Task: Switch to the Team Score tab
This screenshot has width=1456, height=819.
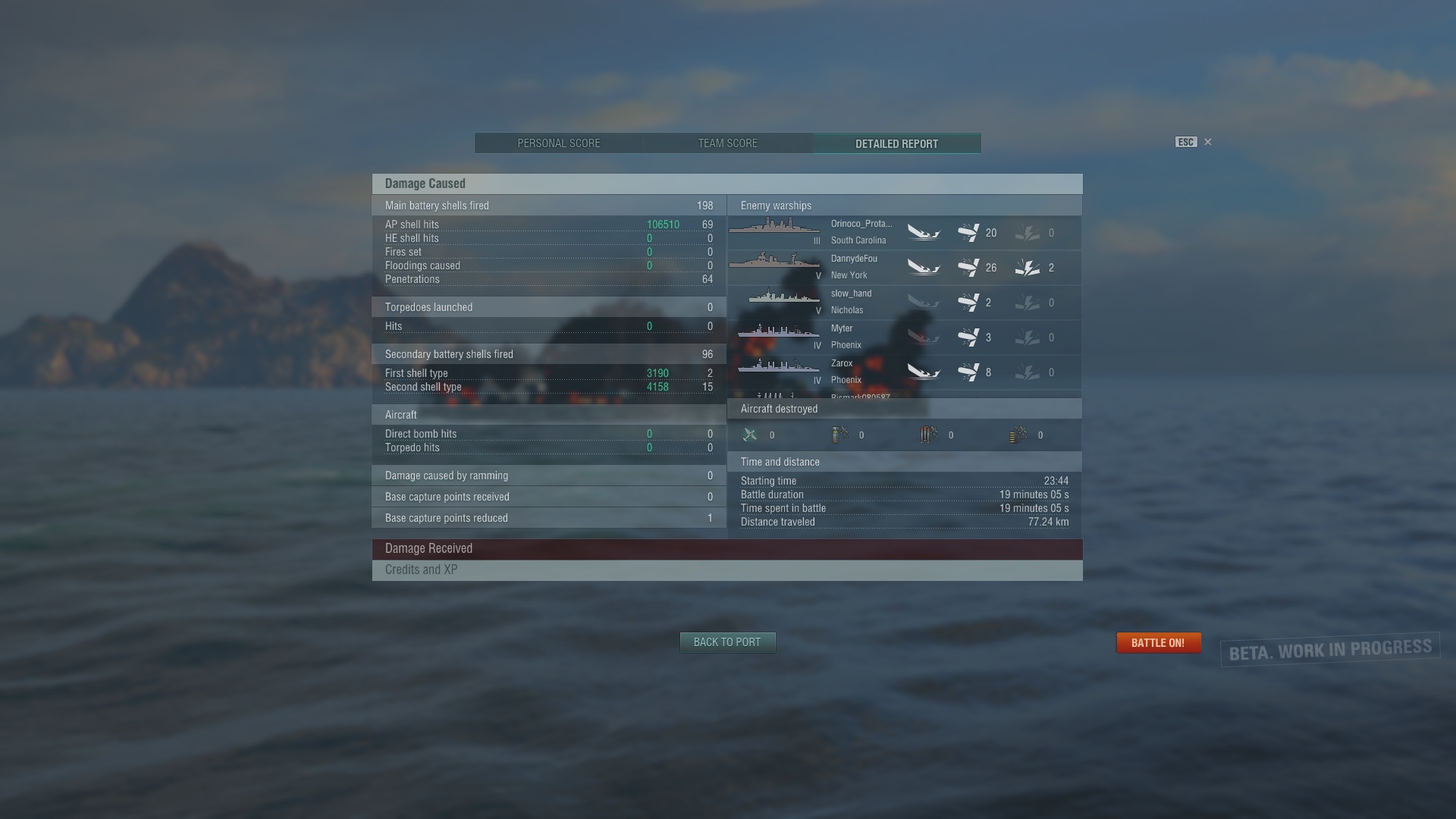Action: (728, 143)
